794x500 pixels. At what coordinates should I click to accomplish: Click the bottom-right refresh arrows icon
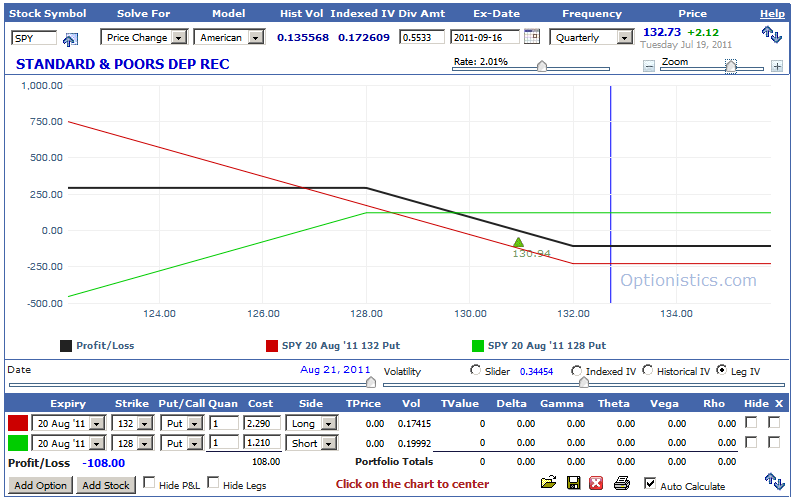774,481
